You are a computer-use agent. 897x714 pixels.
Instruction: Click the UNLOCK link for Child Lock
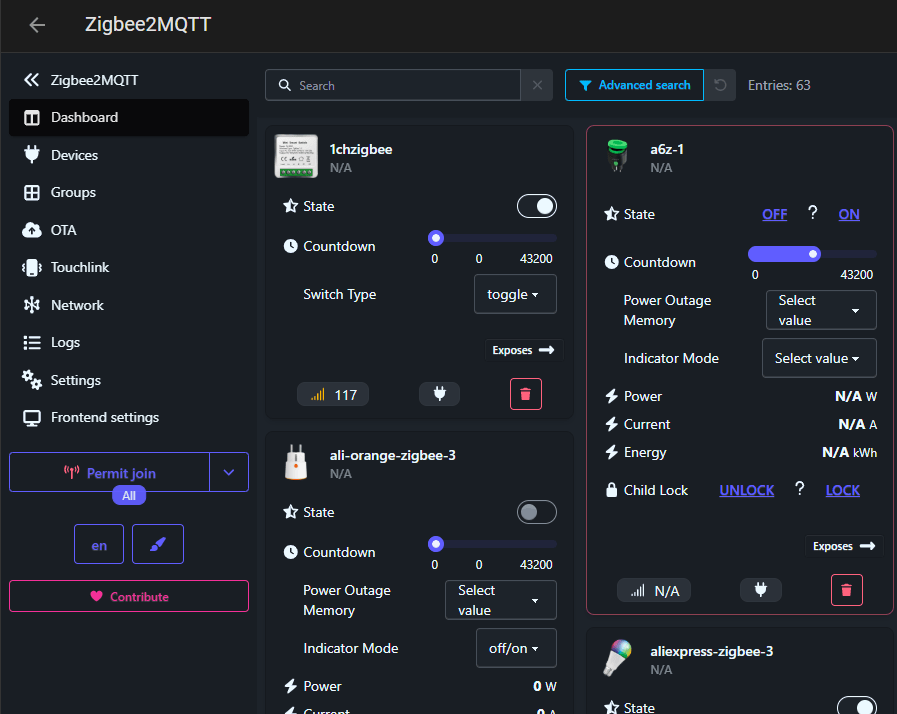click(x=746, y=490)
